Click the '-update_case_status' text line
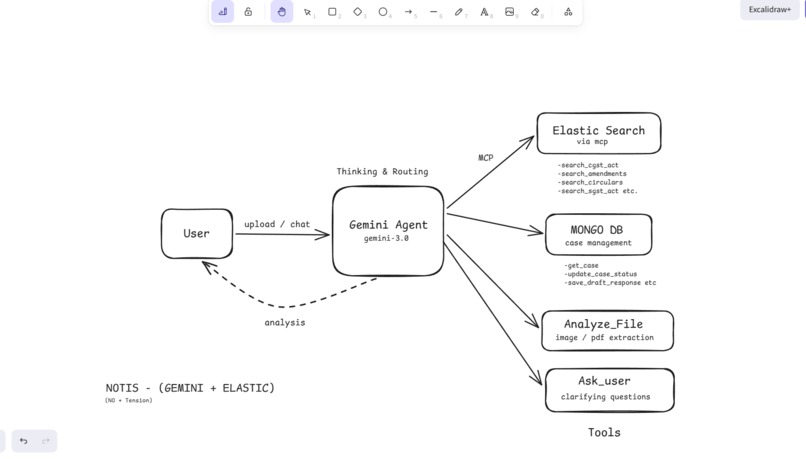The height and width of the screenshot is (459, 806). (x=601, y=274)
